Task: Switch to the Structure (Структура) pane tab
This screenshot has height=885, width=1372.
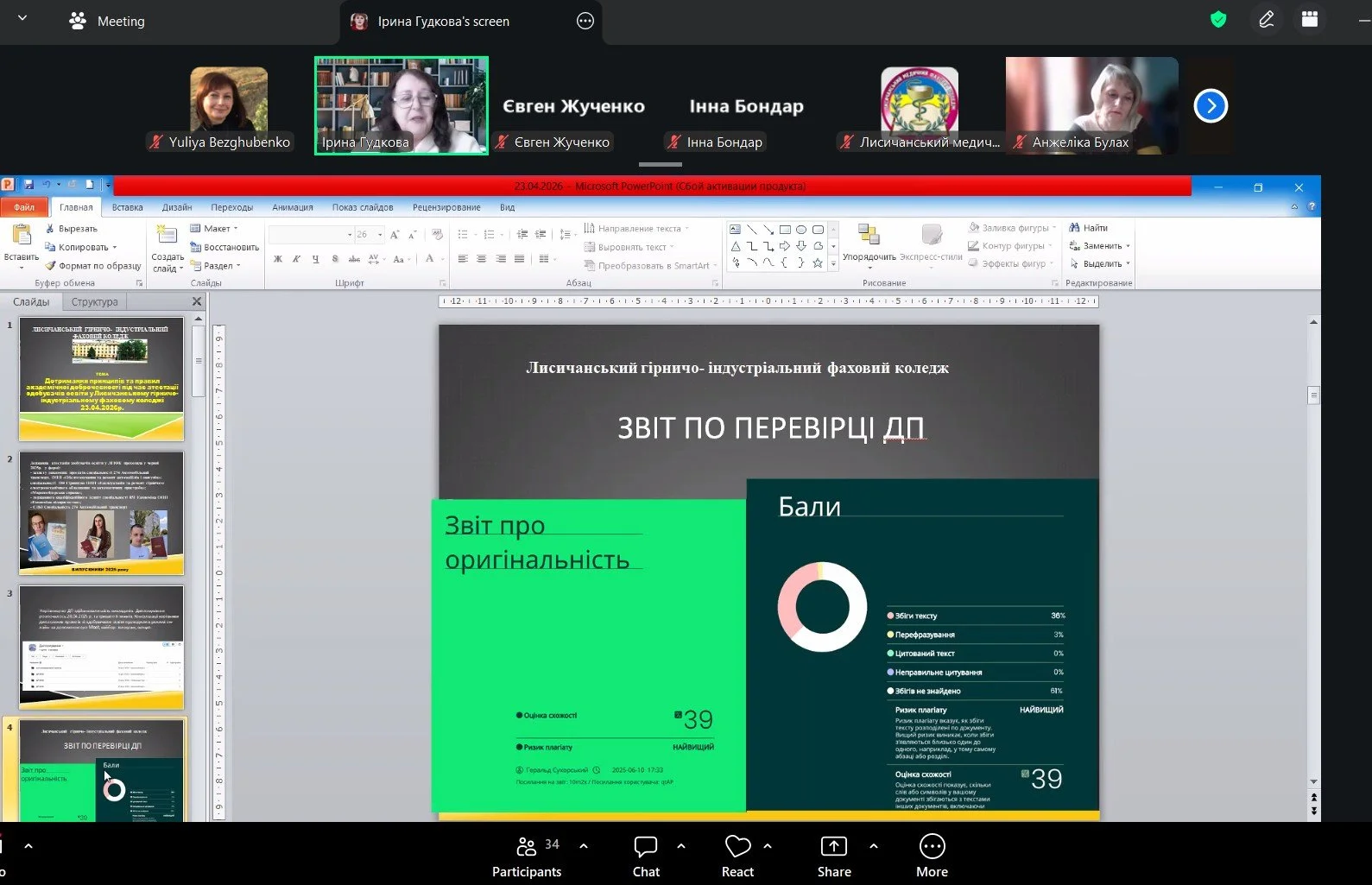Action: (x=95, y=301)
